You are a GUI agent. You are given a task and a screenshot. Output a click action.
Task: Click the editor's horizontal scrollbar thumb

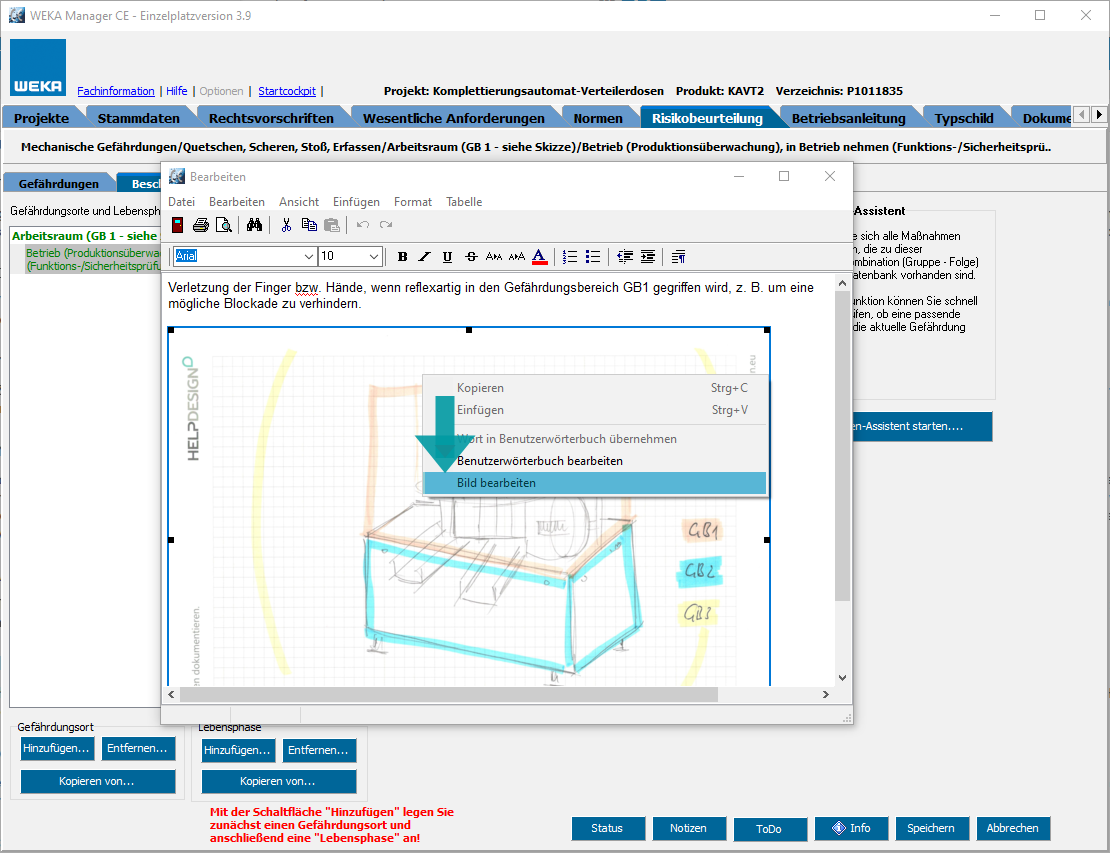pyautogui.click(x=450, y=694)
